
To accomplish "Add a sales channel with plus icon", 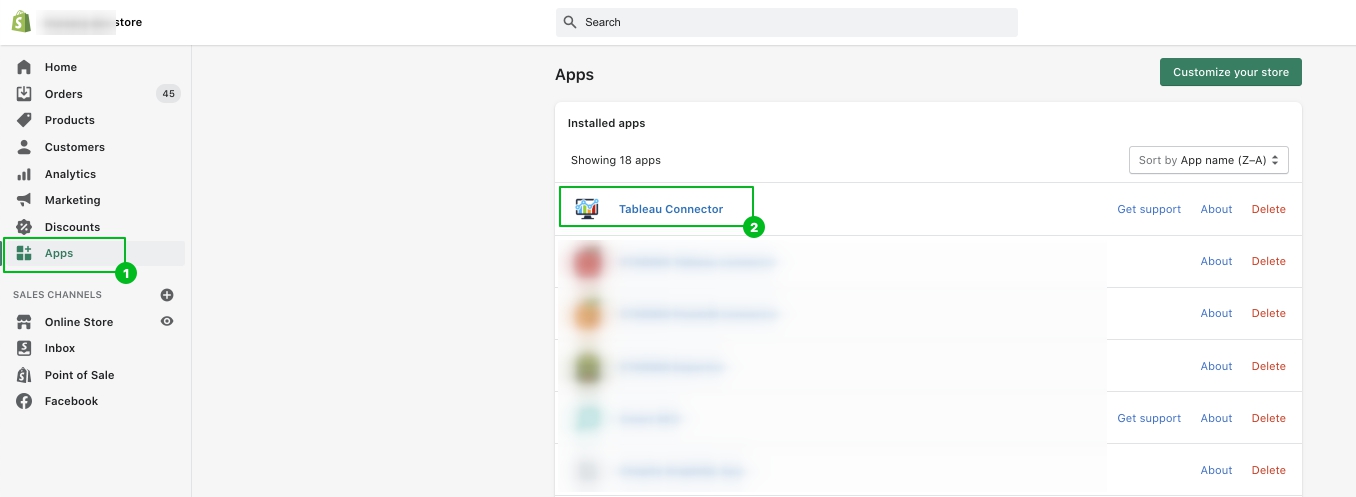I will coord(167,295).
